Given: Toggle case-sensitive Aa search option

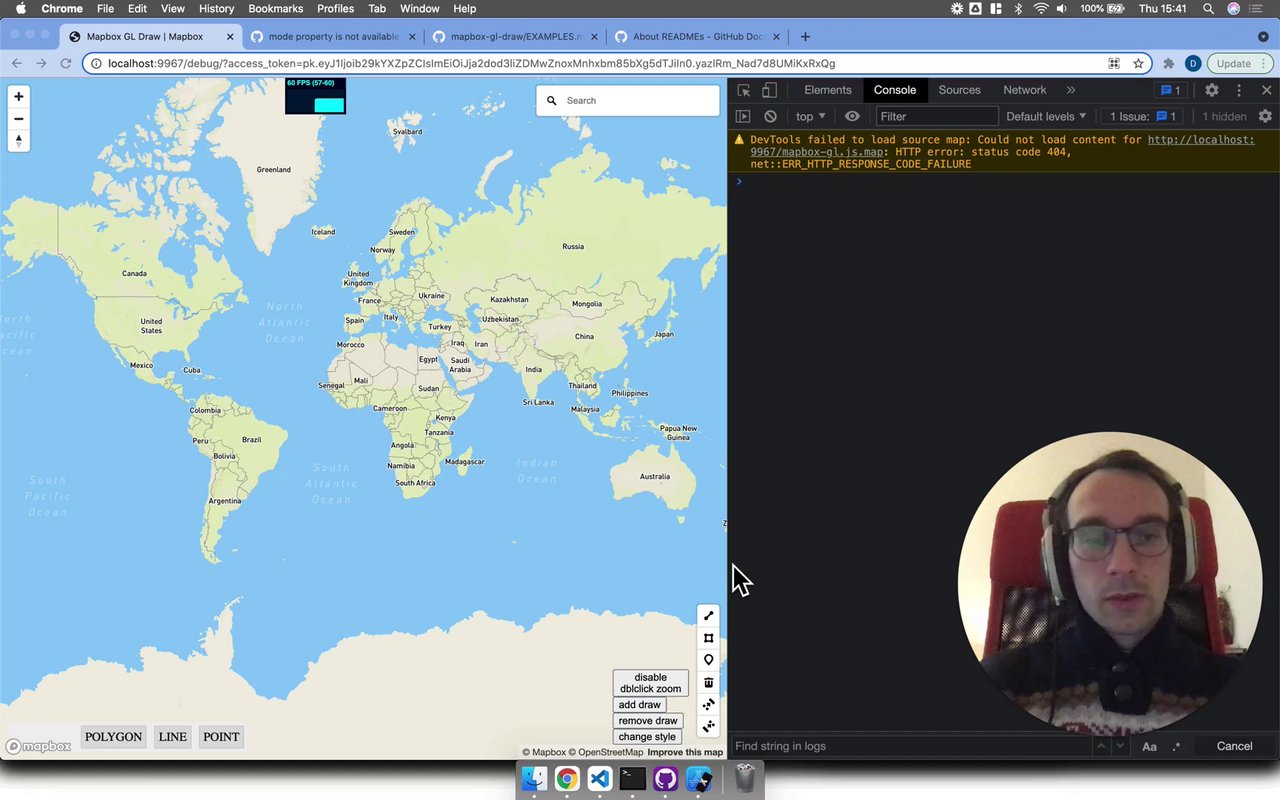Looking at the screenshot, I should pyautogui.click(x=1149, y=746).
